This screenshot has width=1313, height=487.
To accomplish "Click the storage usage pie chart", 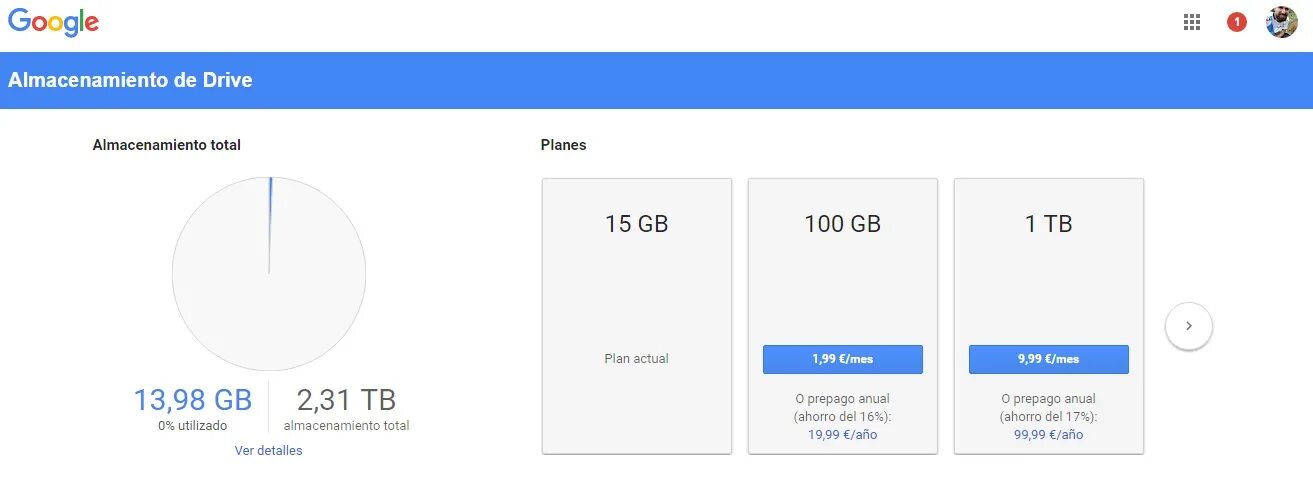I will click(269, 274).
